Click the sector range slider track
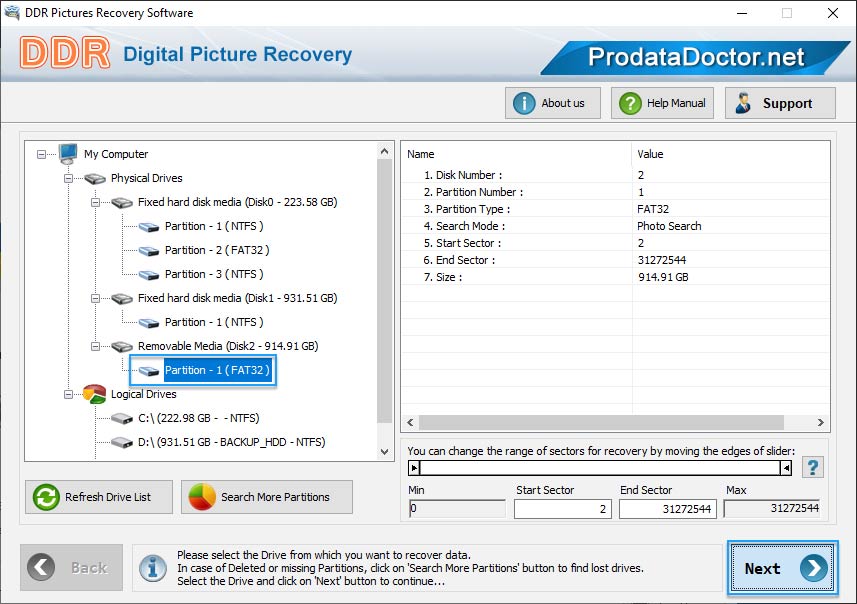Screen dimensions: 857x604 click(600, 468)
